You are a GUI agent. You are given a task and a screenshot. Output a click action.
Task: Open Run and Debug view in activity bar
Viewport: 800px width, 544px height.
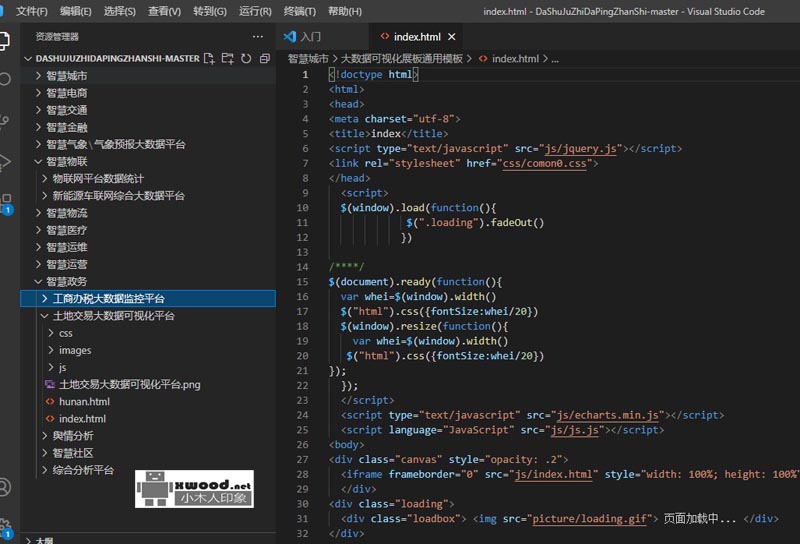click(x=4, y=162)
